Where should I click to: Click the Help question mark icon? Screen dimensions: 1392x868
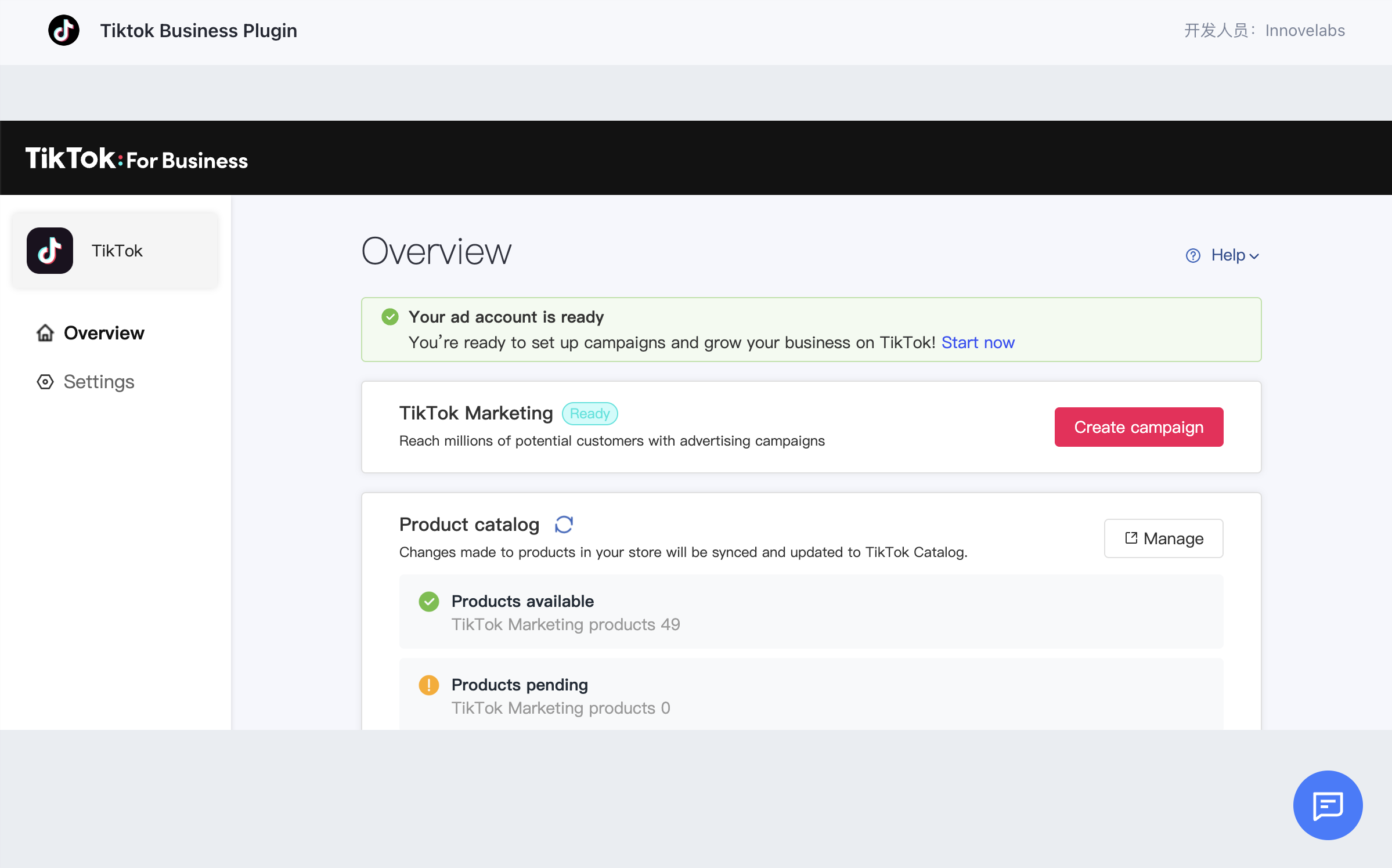click(1193, 255)
